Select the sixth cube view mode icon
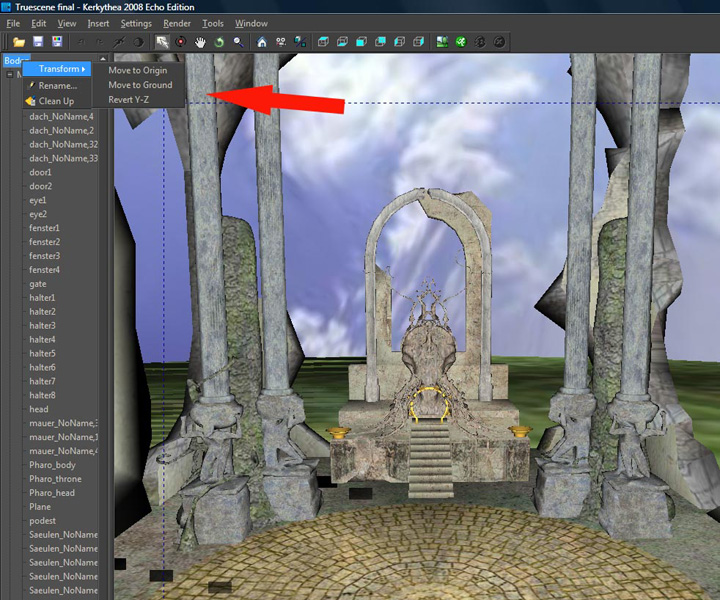The height and width of the screenshot is (600, 720). tap(418, 42)
